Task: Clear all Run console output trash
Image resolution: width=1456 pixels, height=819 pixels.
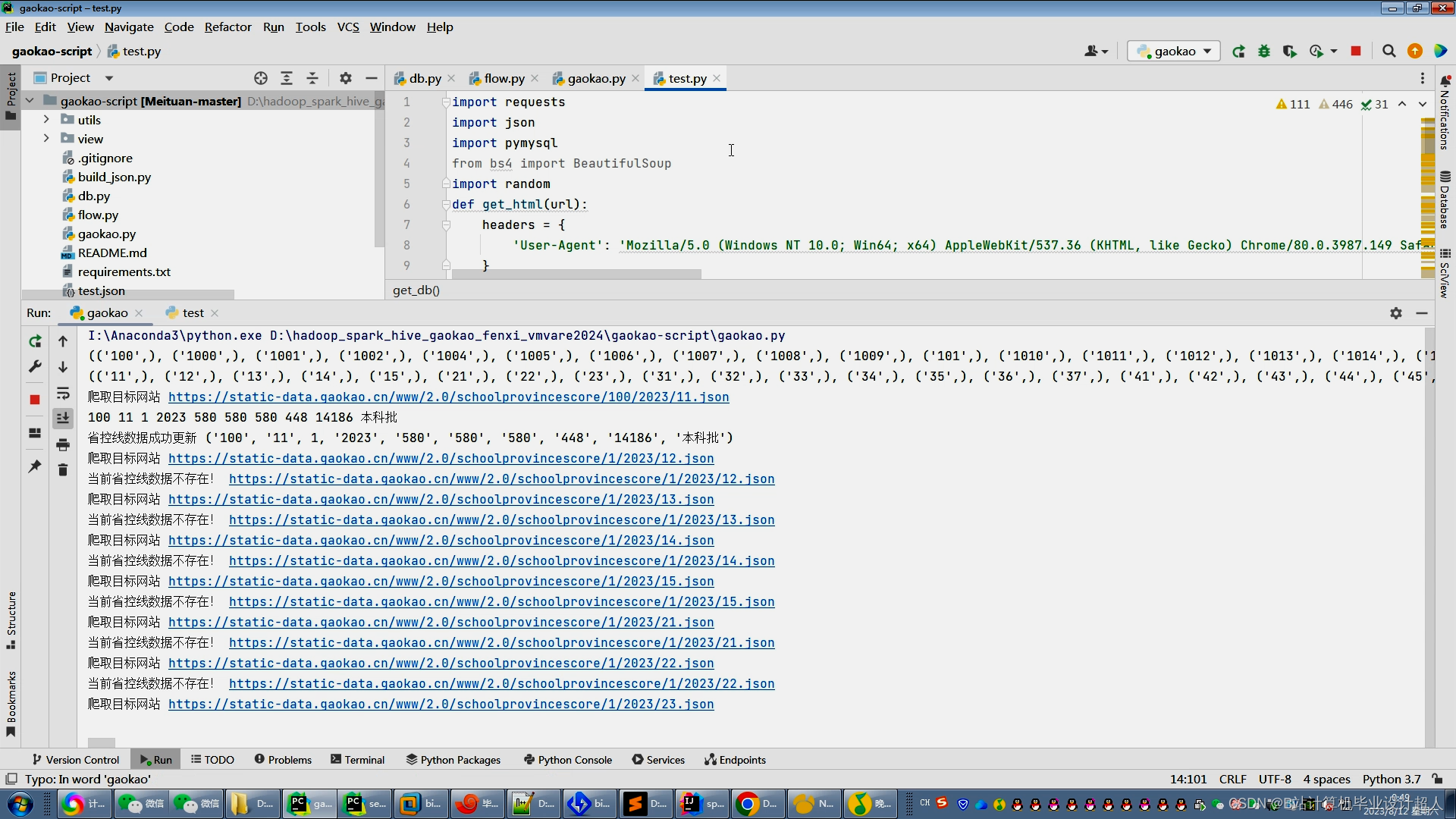Action: [63, 470]
